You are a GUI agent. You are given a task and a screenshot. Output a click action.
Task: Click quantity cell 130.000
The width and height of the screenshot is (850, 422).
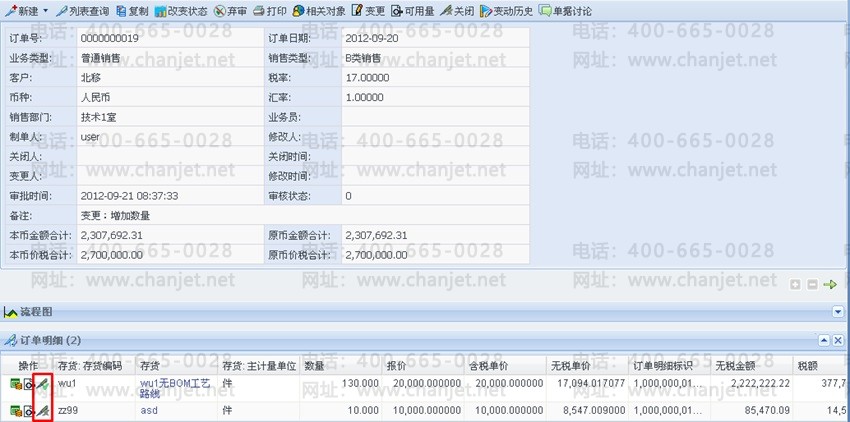[x=360, y=383]
